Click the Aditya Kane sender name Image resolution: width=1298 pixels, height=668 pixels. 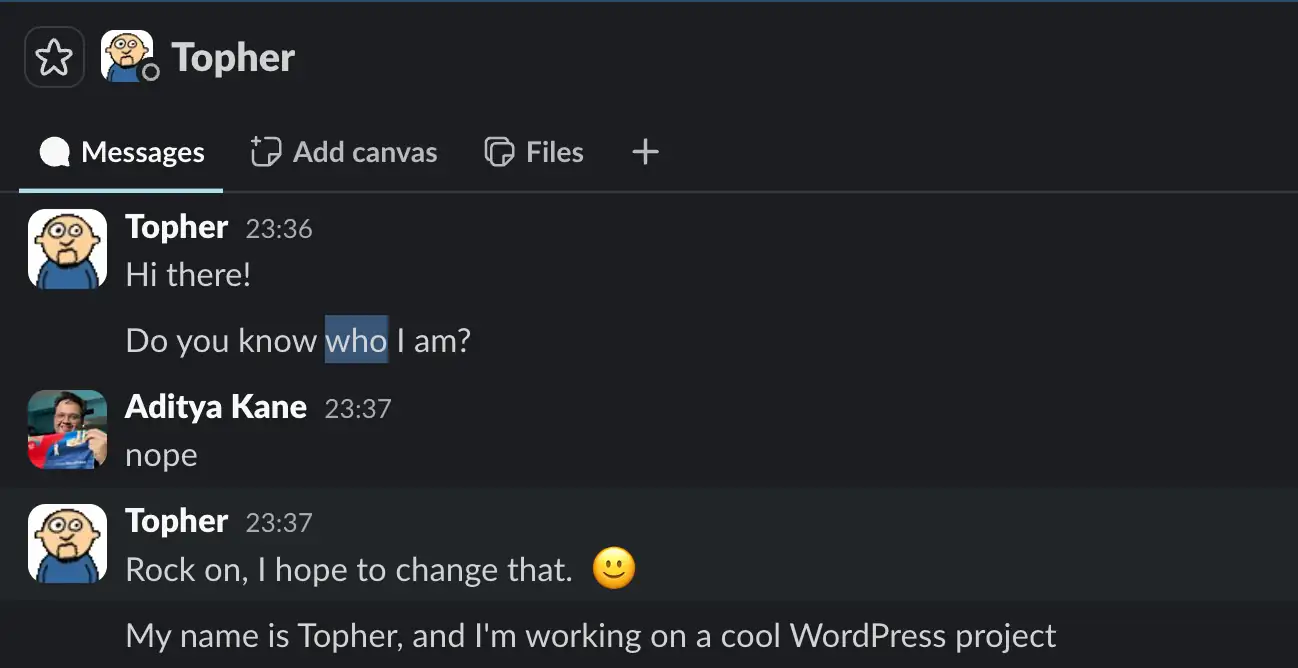point(216,407)
